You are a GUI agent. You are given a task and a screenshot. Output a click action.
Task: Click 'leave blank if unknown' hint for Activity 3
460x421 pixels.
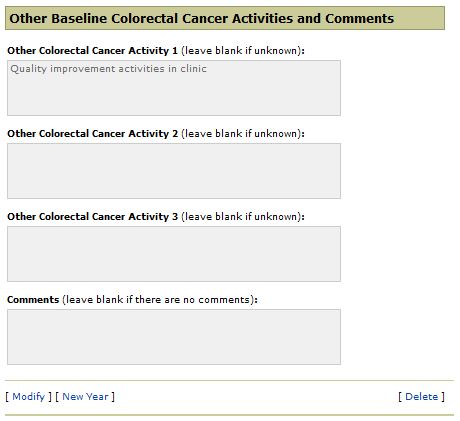point(242,217)
